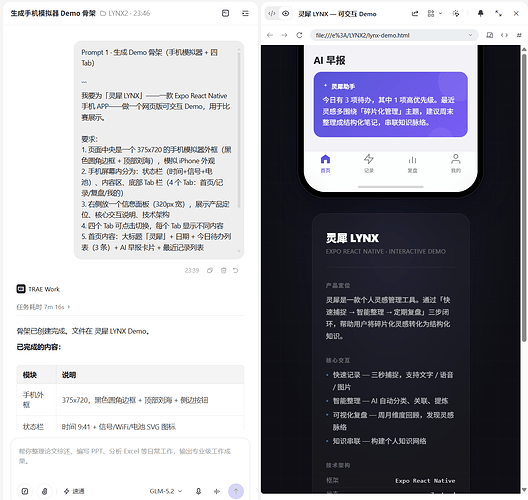Select the 复盘 tab in phone simulator
The image size is (528, 500).
[412, 163]
